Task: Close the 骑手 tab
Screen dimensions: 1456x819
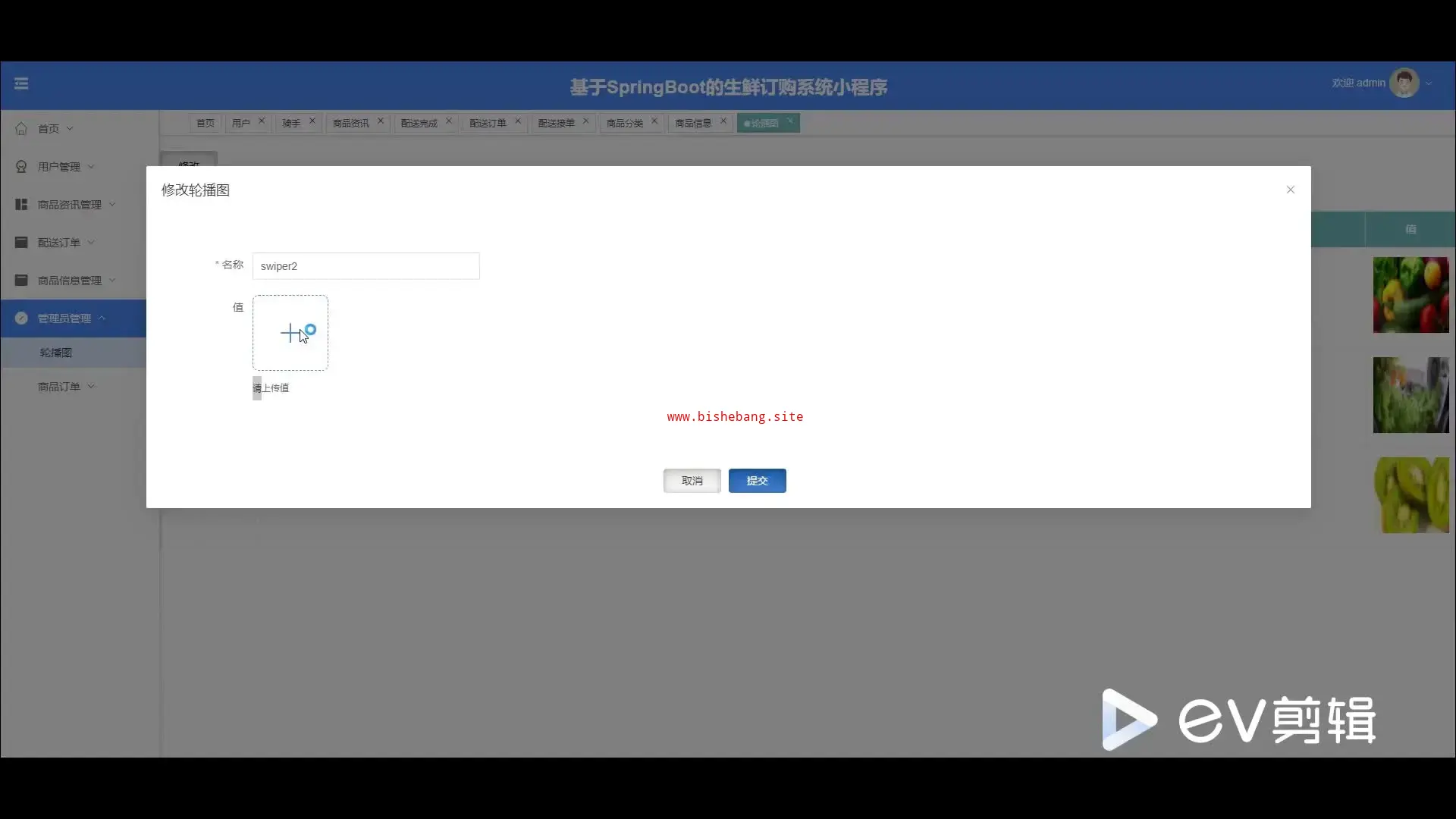Action: pos(312,121)
